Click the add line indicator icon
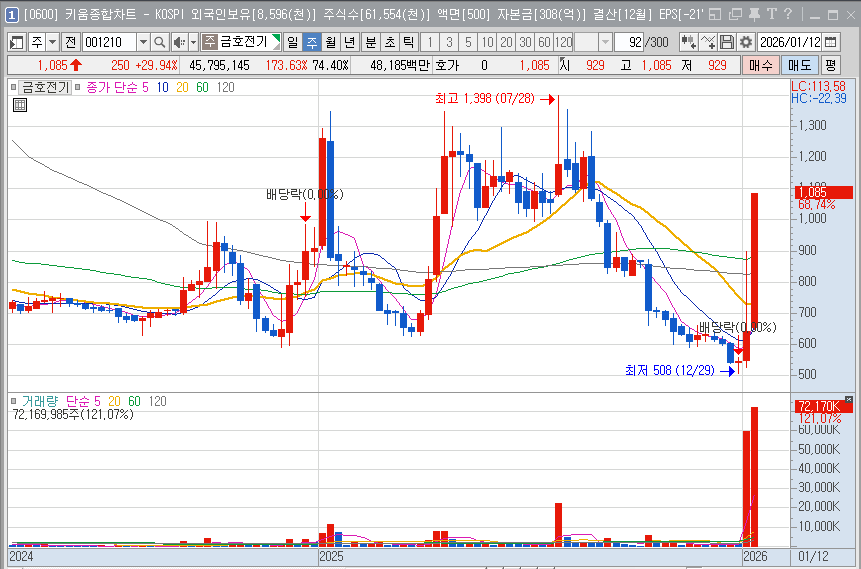Viewport: 861px width, 569px height. click(x=708, y=42)
